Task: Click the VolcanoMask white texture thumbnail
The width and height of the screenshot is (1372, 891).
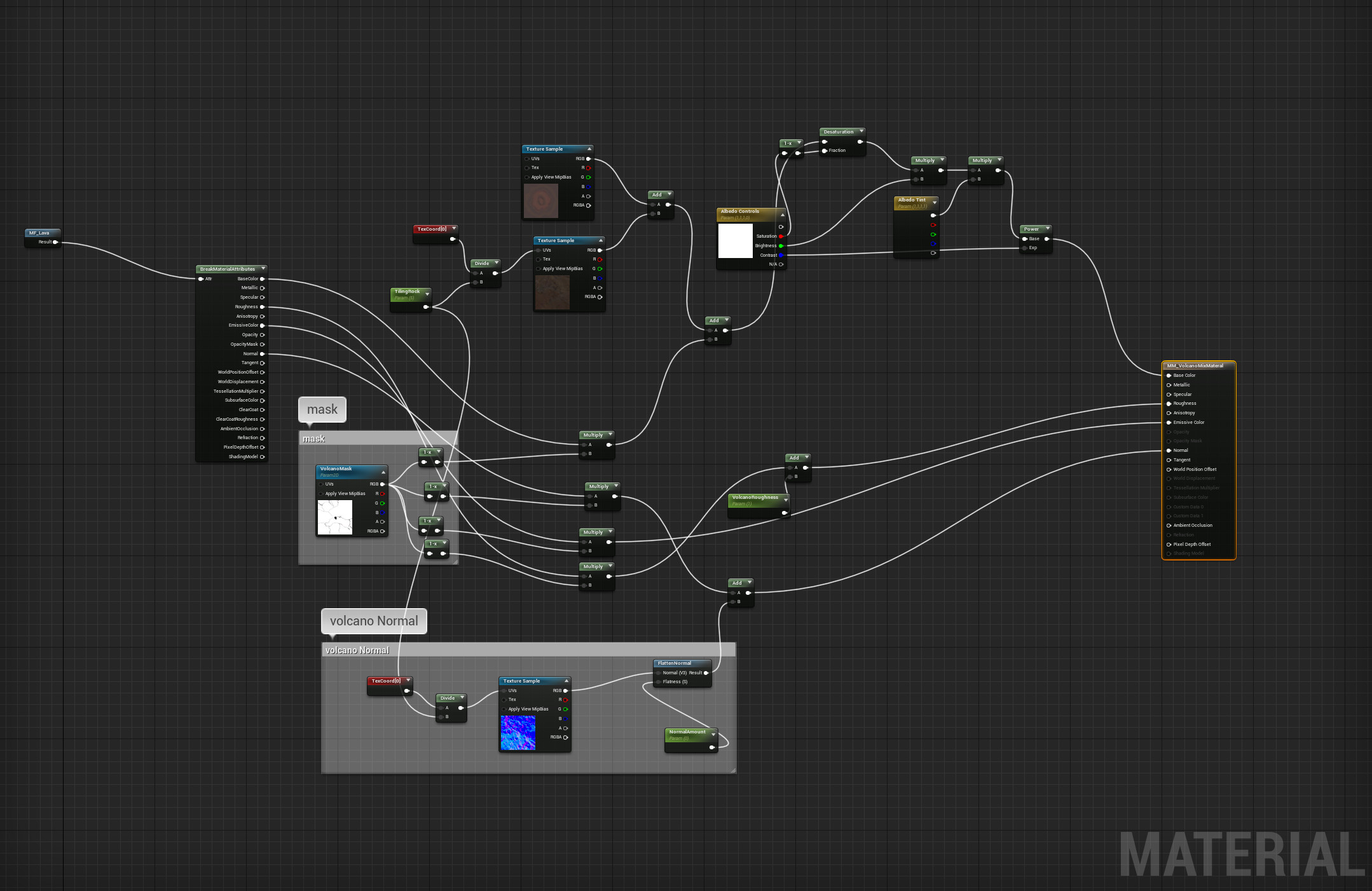Action: (x=335, y=517)
